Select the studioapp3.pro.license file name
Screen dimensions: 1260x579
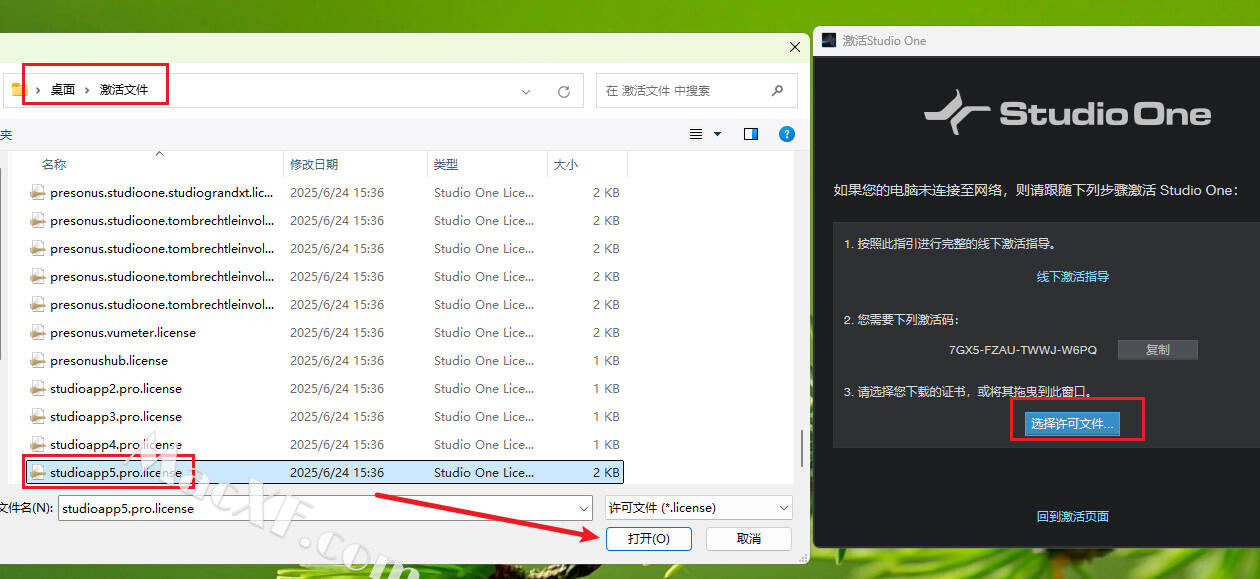116,416
